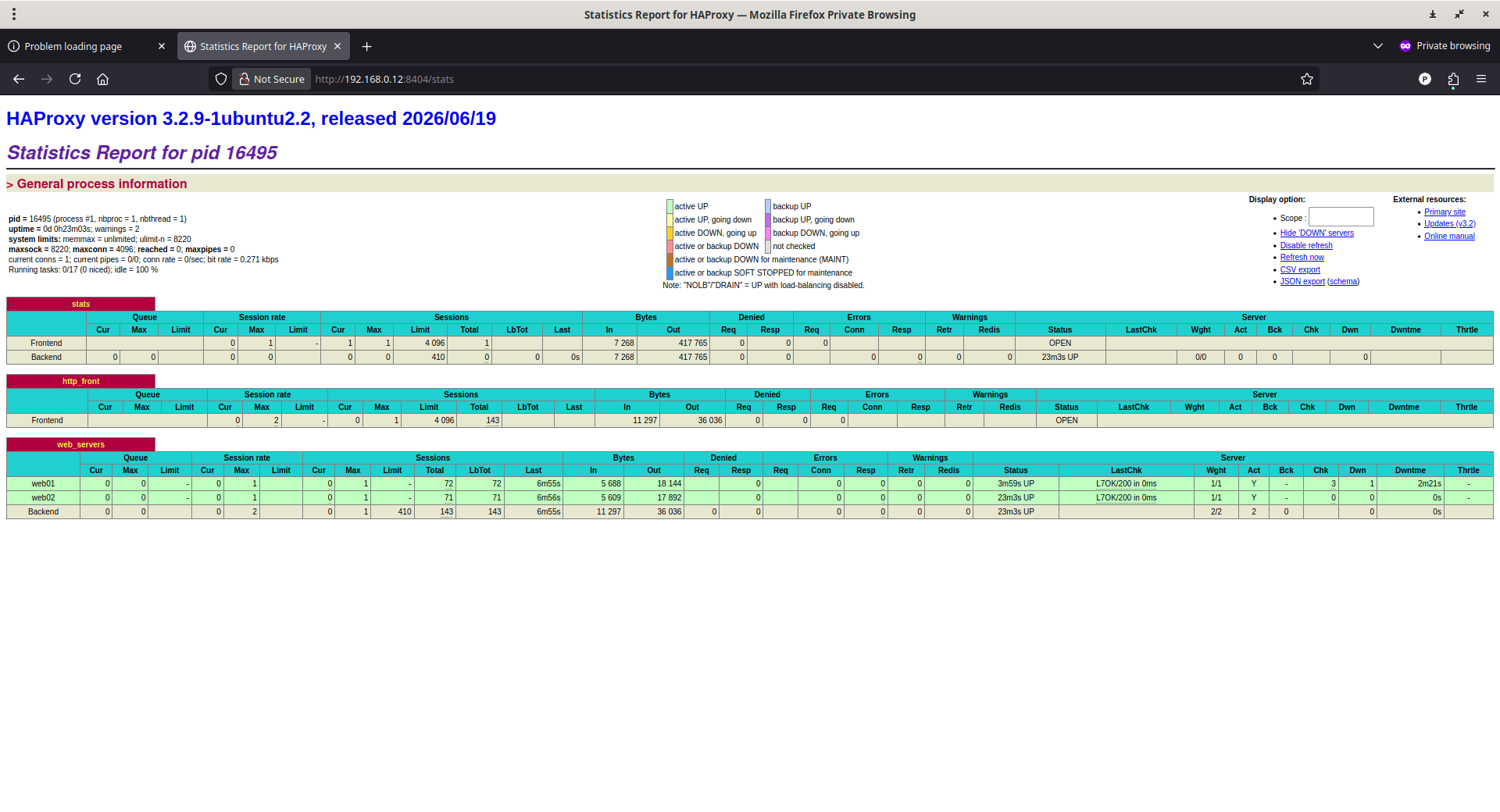Click the http_front Frontend row label
The width and height of the screenshot is (1500, 812).
(x=47, y=420)
